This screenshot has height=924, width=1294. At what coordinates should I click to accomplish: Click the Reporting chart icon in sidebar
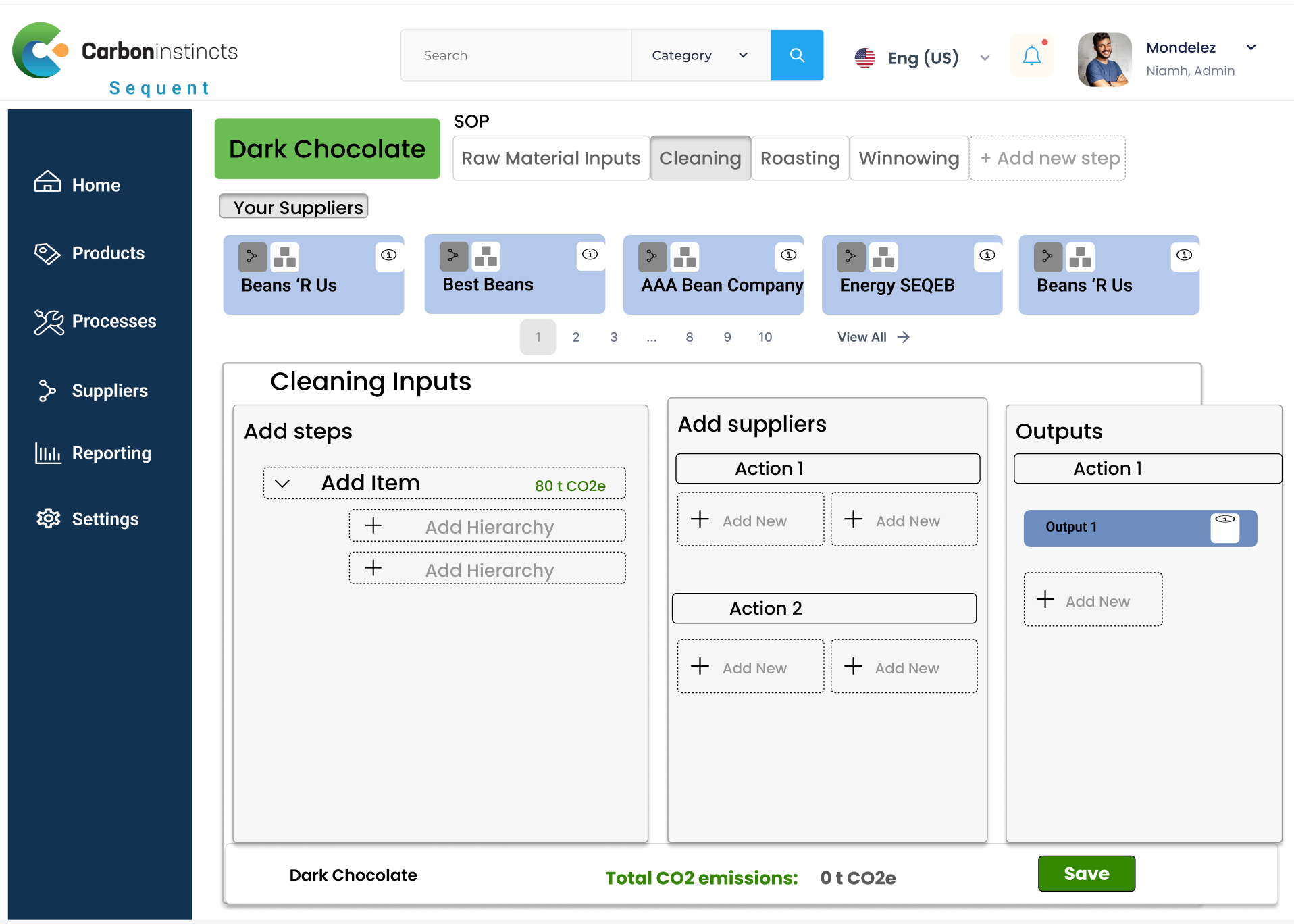48,453
